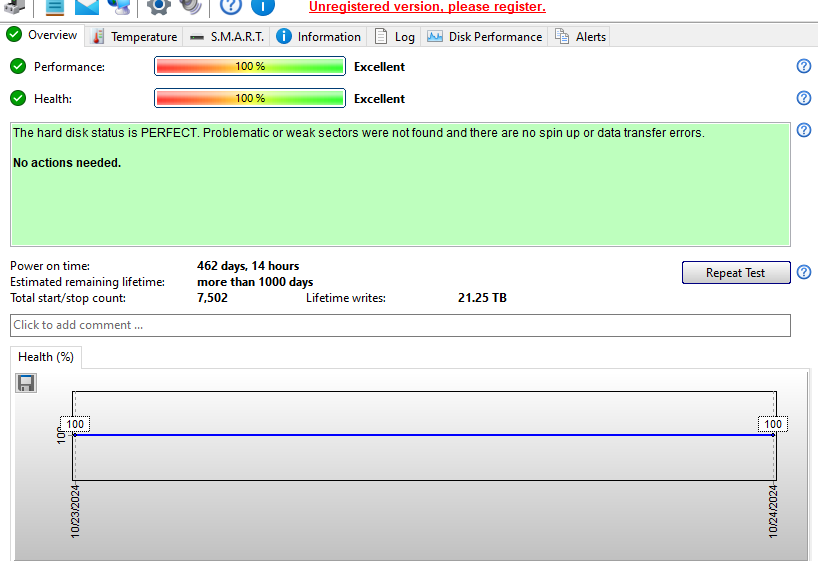Go to the Information tab

coord(318,37)
